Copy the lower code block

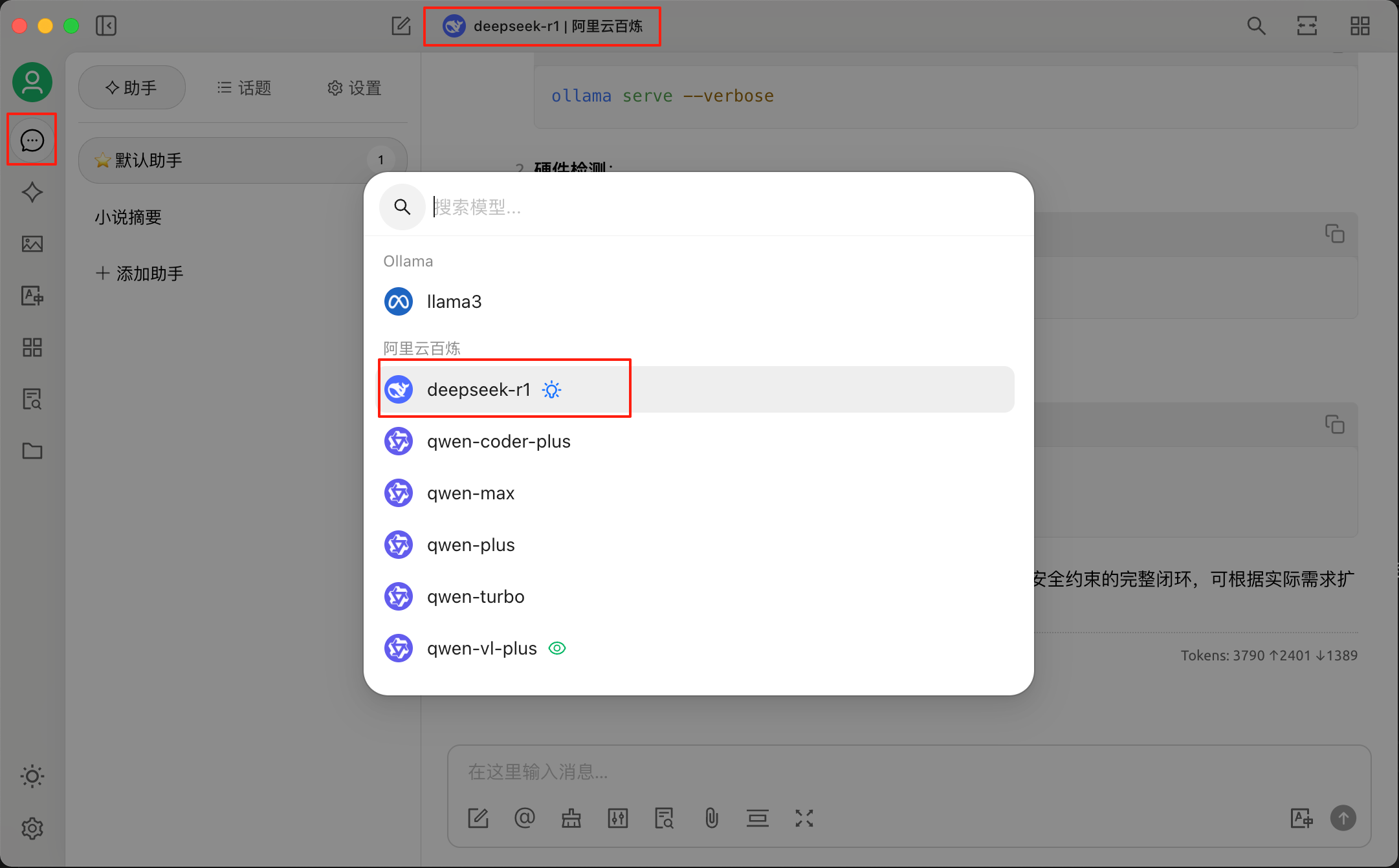click(x=1334, y=424)
